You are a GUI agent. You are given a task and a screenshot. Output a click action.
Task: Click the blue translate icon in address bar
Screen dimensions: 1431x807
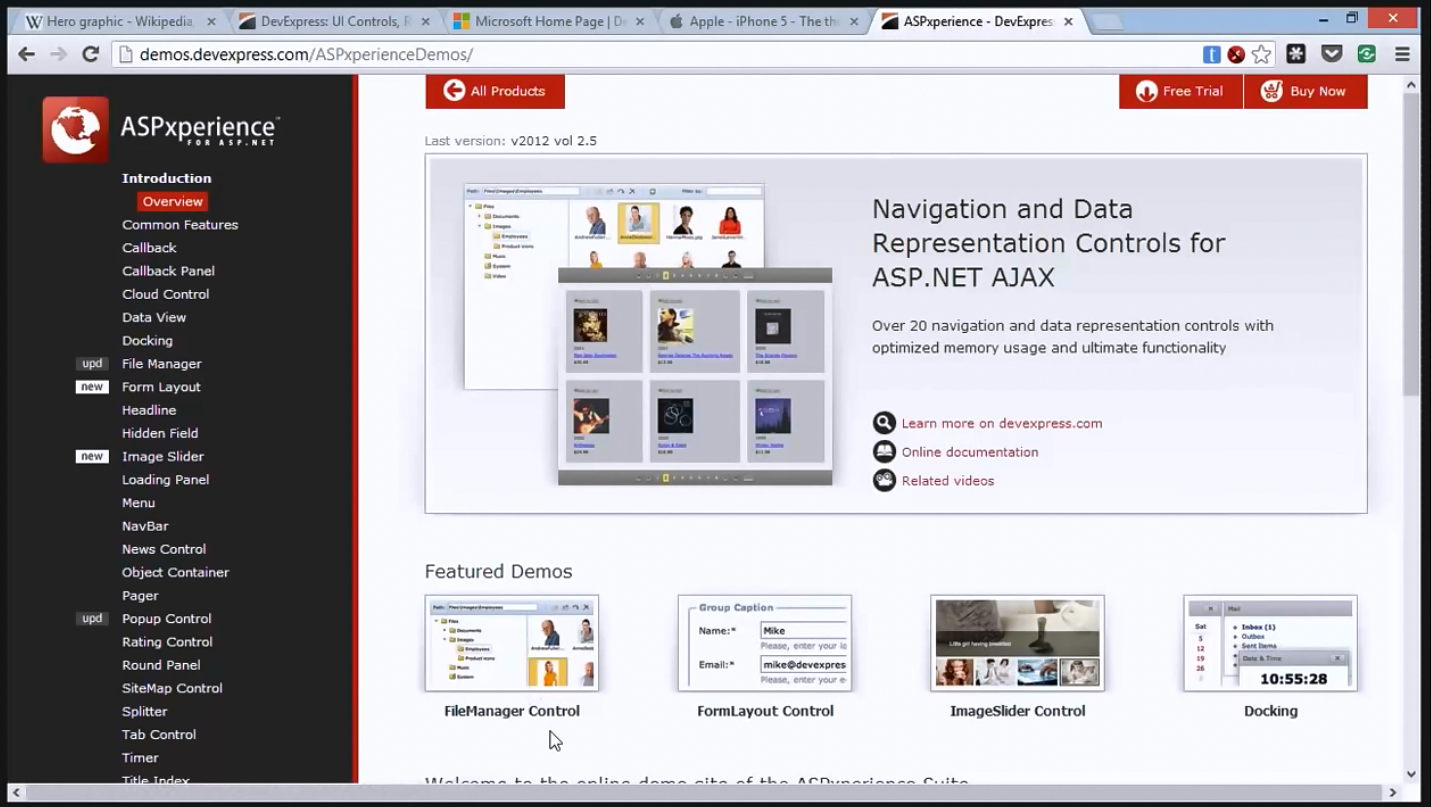tap(1211, 55)
